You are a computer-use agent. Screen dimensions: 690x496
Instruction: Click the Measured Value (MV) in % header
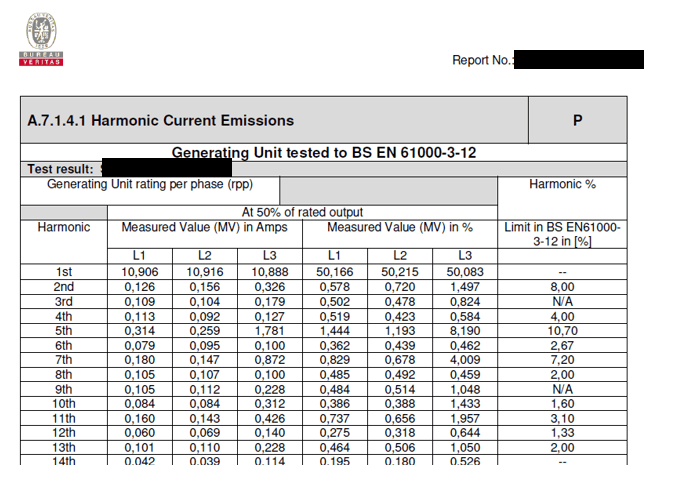point(397,228)
